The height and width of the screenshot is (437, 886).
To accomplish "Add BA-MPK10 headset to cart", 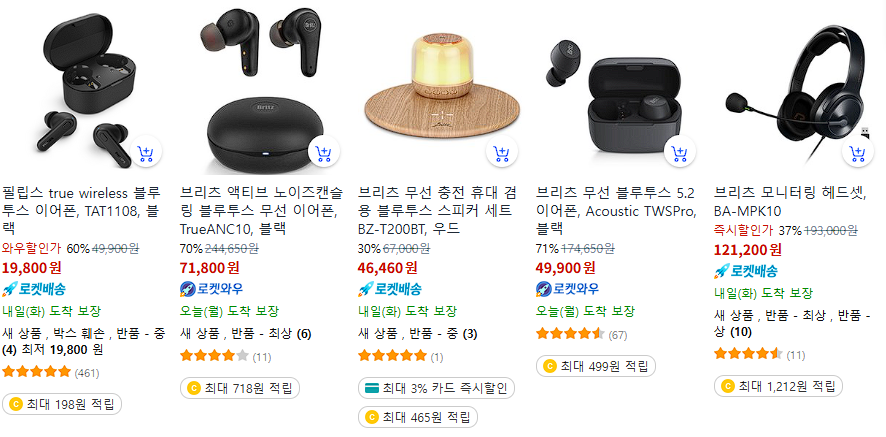I will [858, 153].
